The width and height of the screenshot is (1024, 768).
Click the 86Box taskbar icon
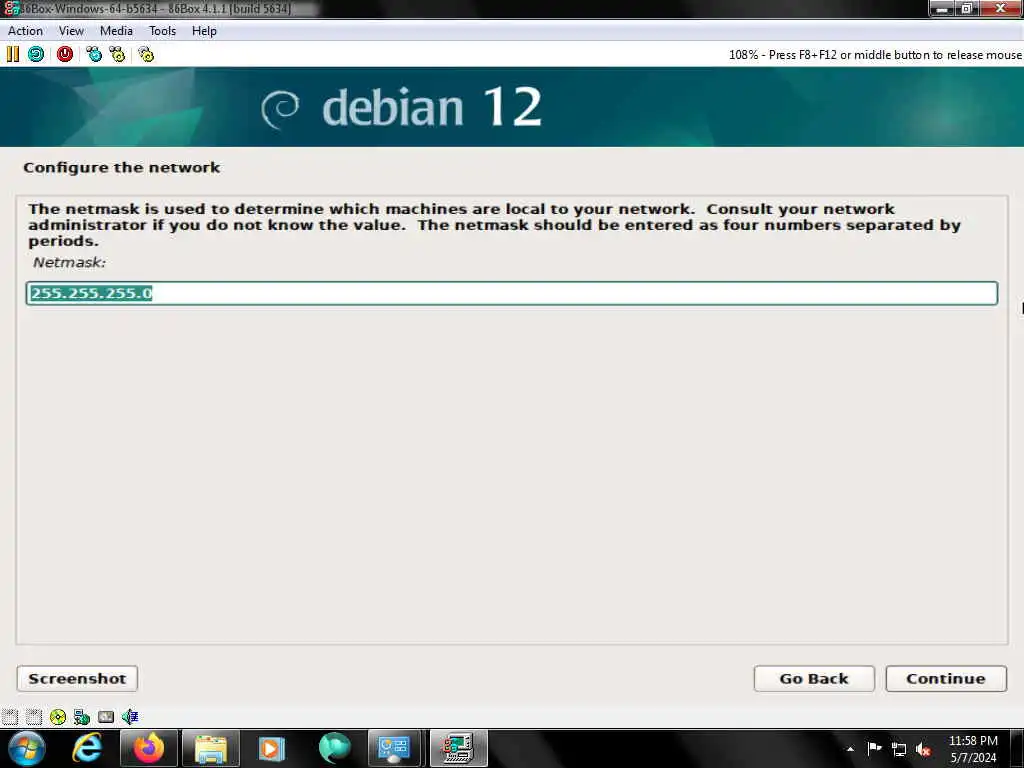[458, 748]
